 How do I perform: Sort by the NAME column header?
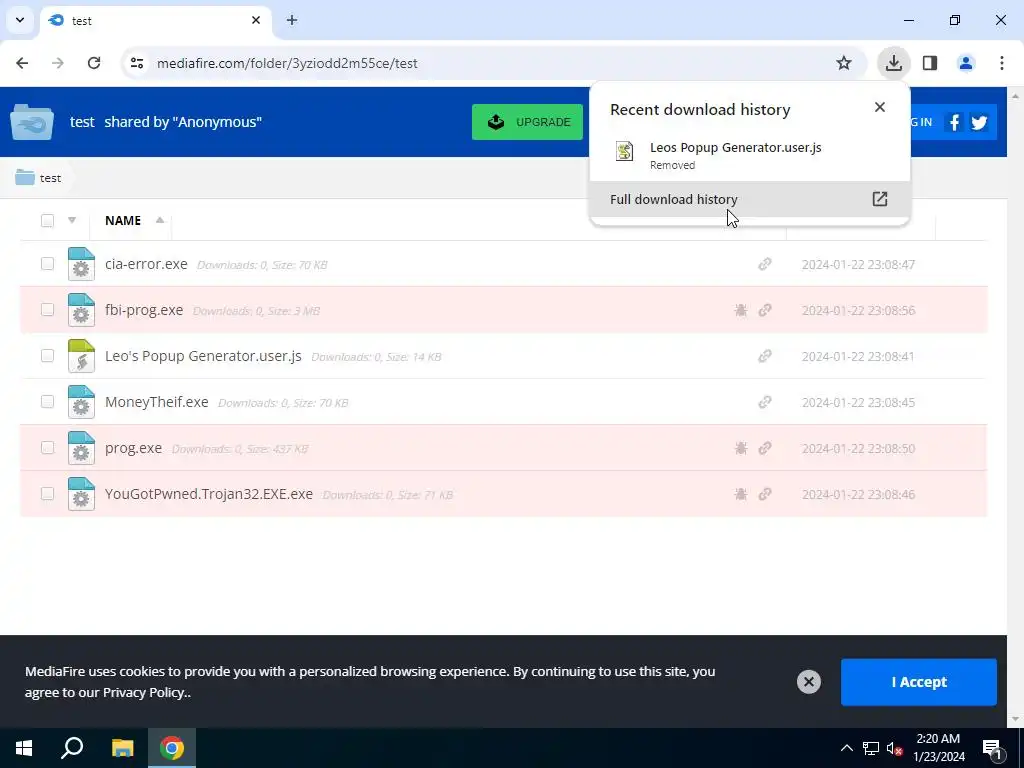123,221
